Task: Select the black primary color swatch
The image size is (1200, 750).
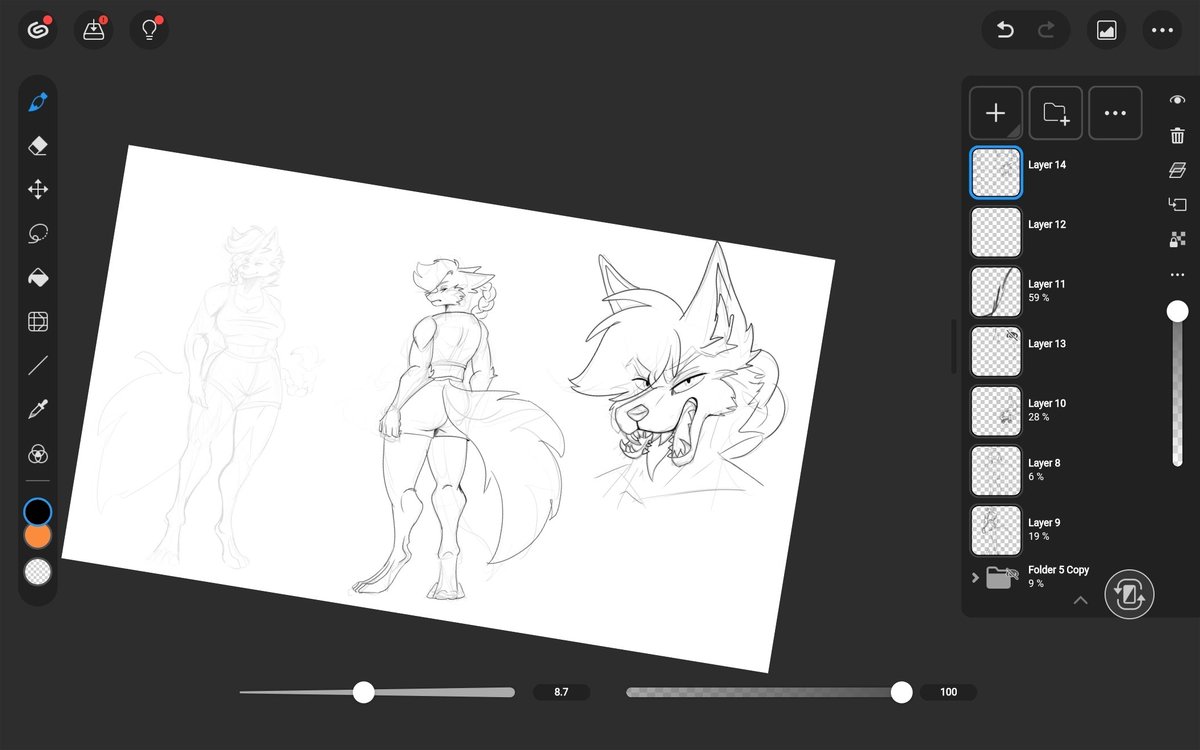Action: 38,512
